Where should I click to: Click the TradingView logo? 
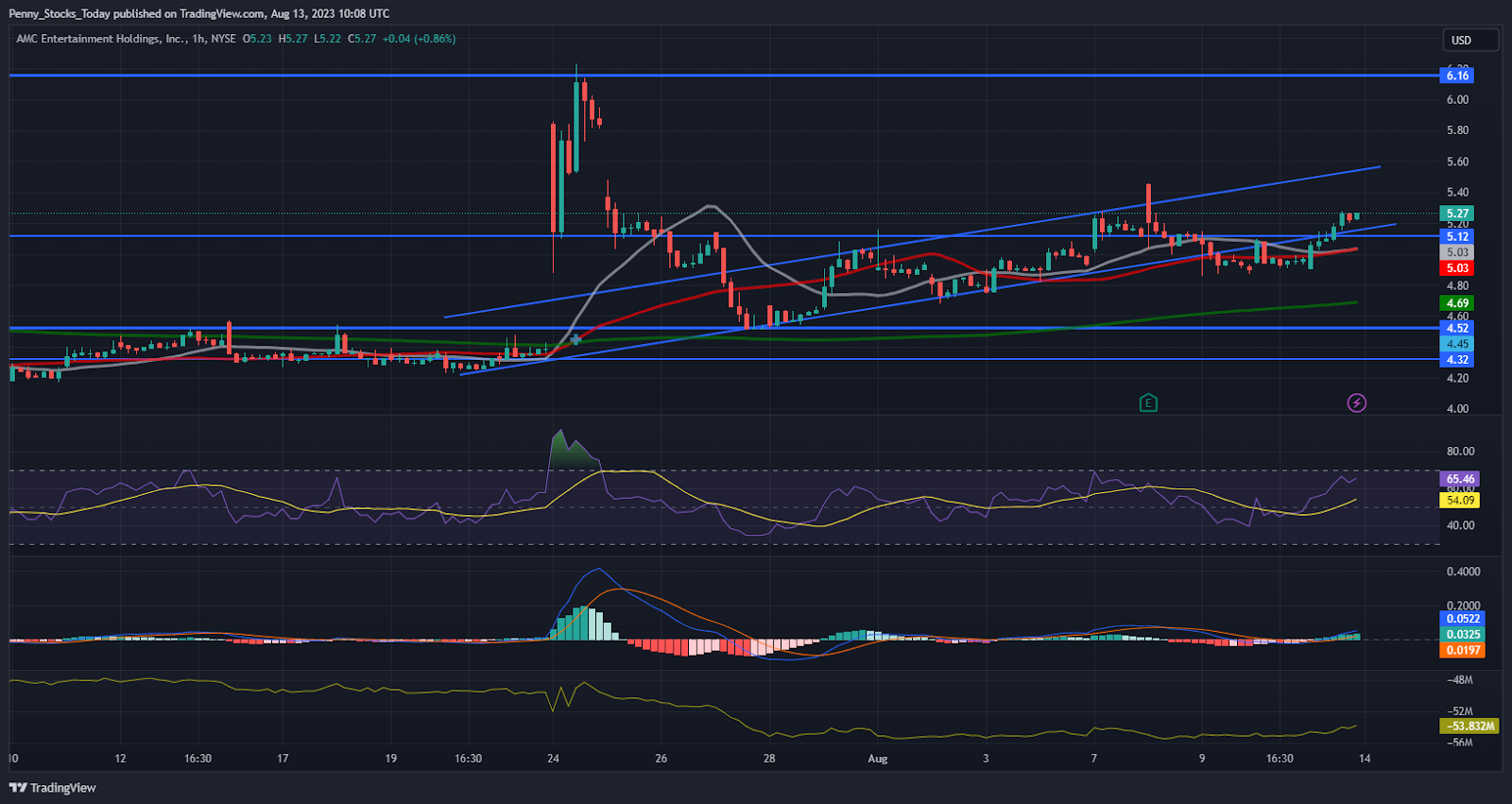[x=53, y=788]
